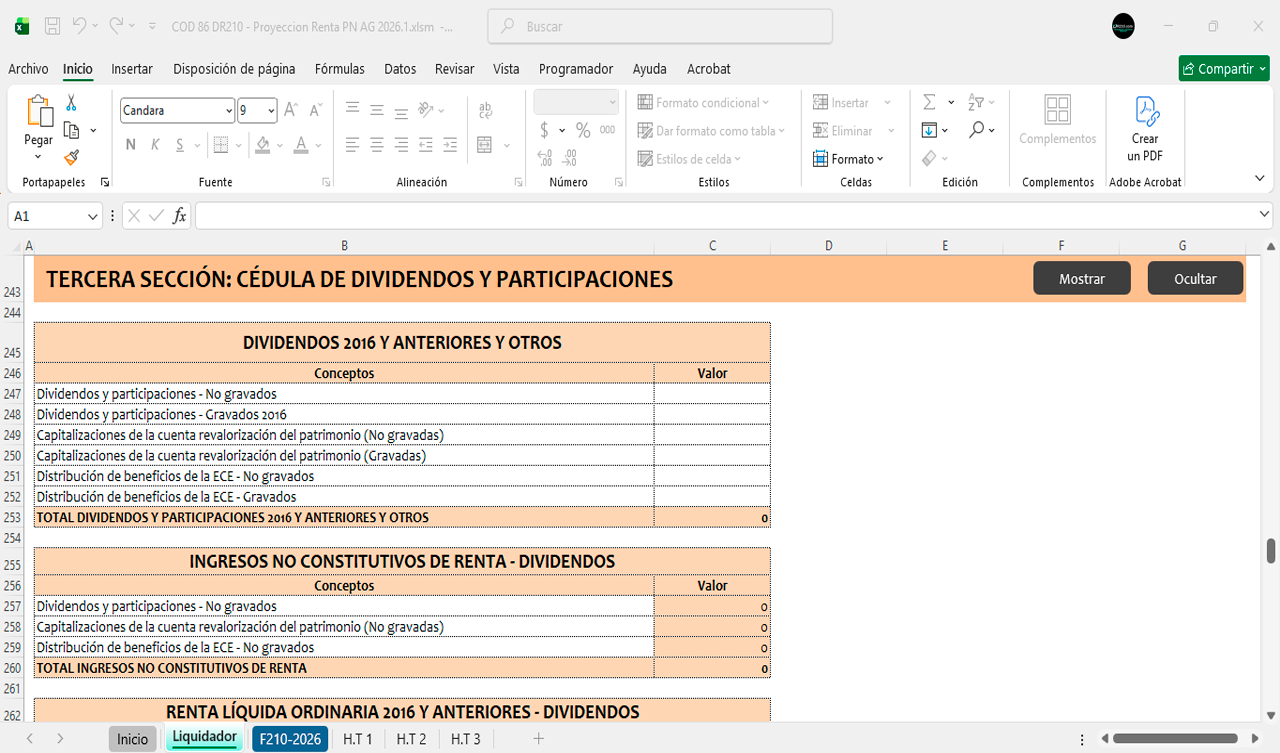Image resolution: width=1280 pixels, height=753 pixels.
Task: Click the insert function fx icon
Action: pyautogui.click(x=179, y=216)
